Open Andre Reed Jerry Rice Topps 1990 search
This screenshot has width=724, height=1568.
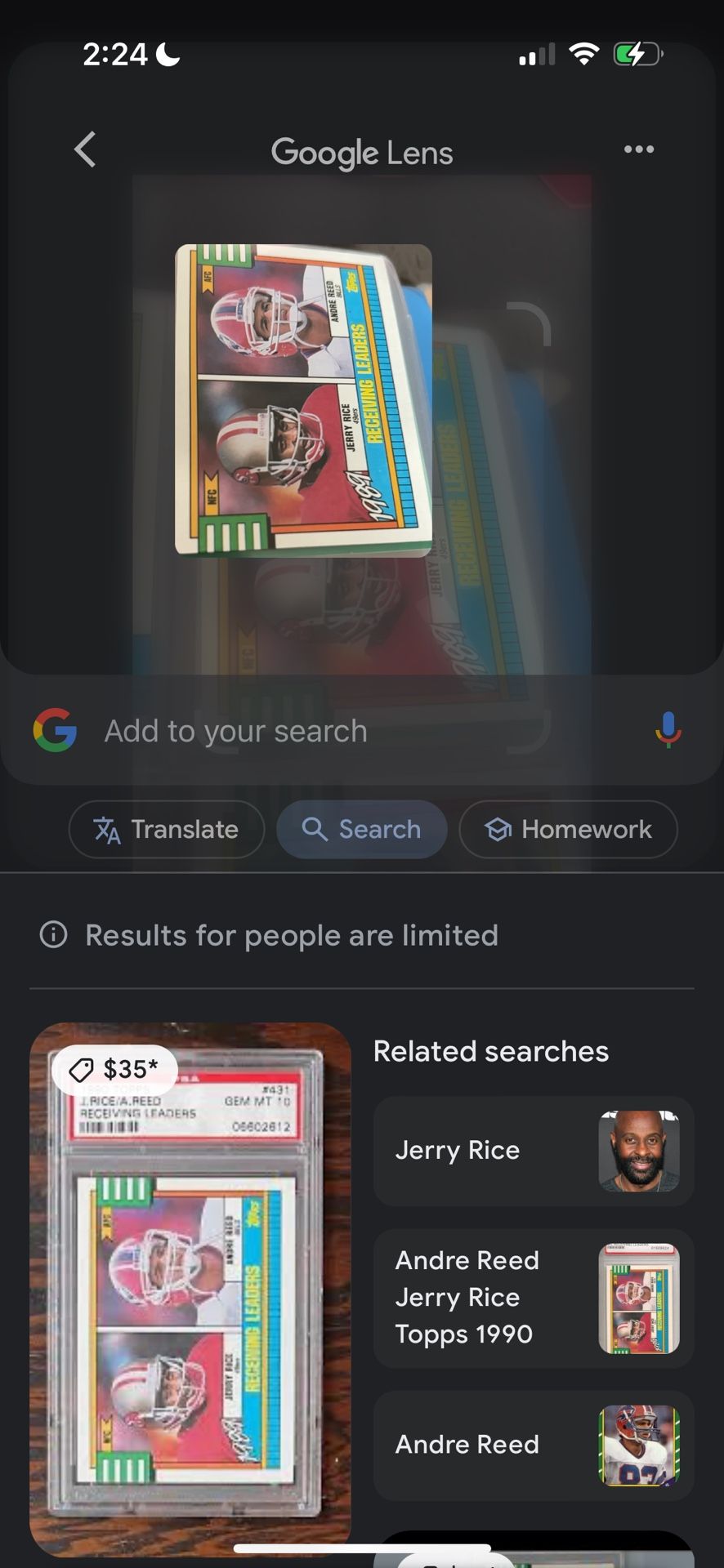pos(534,1298)
